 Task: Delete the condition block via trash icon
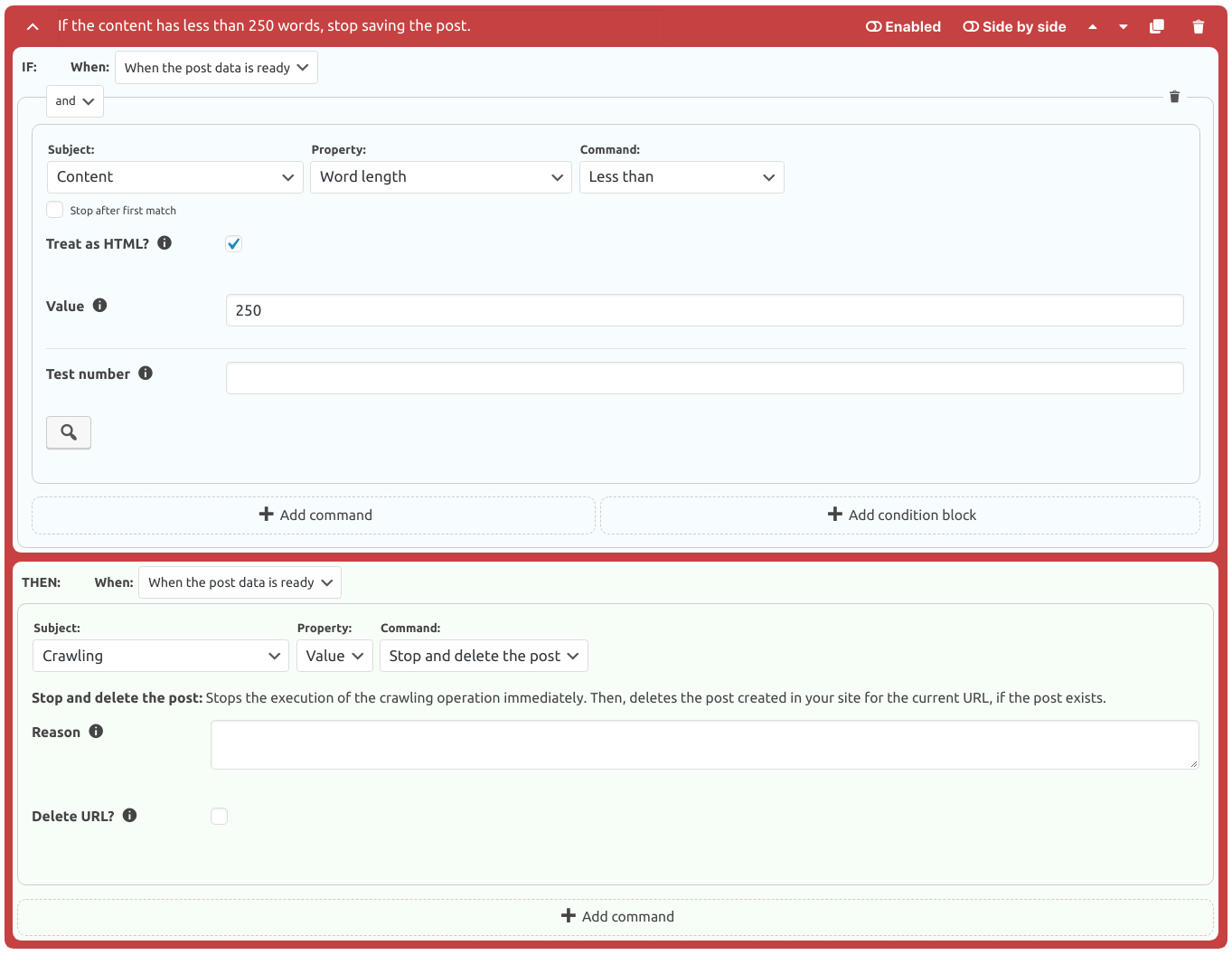point(1174,97)
